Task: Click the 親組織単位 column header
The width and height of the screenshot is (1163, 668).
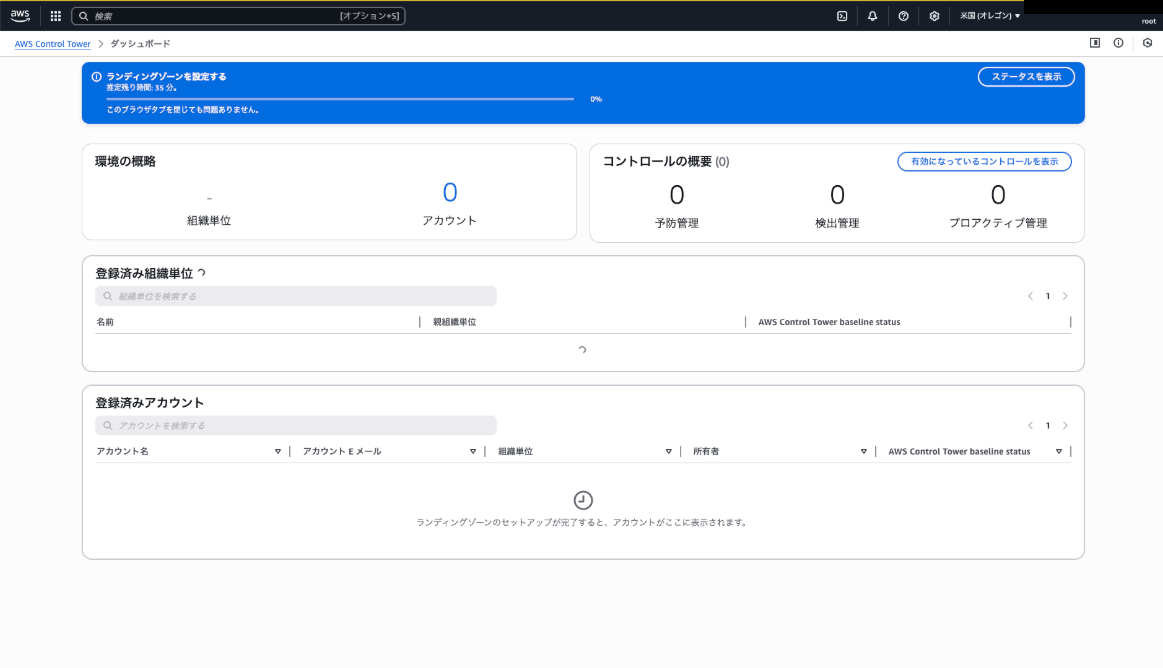Action: (455, 322)
